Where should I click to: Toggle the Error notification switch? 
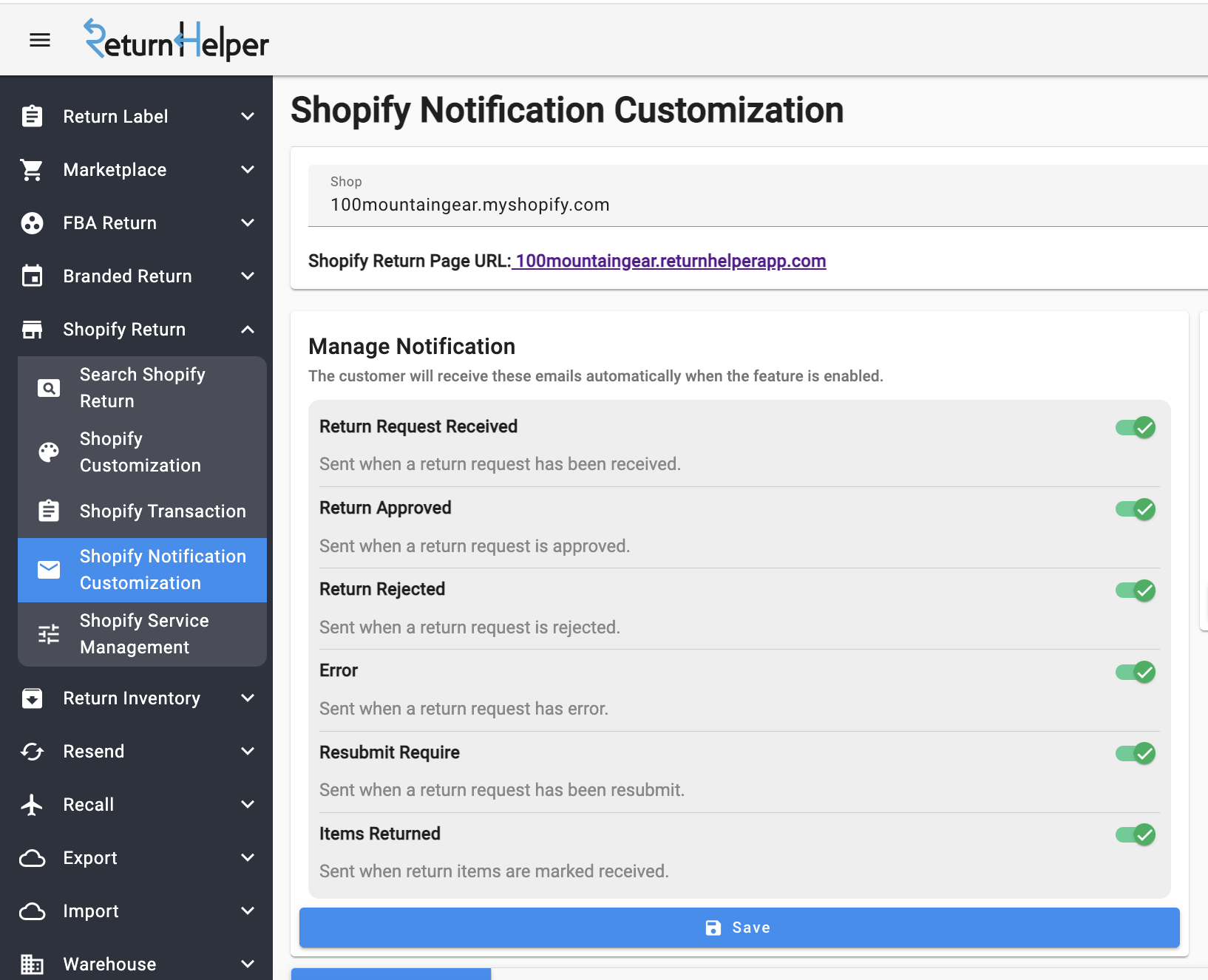click(x=1136, y=672)
